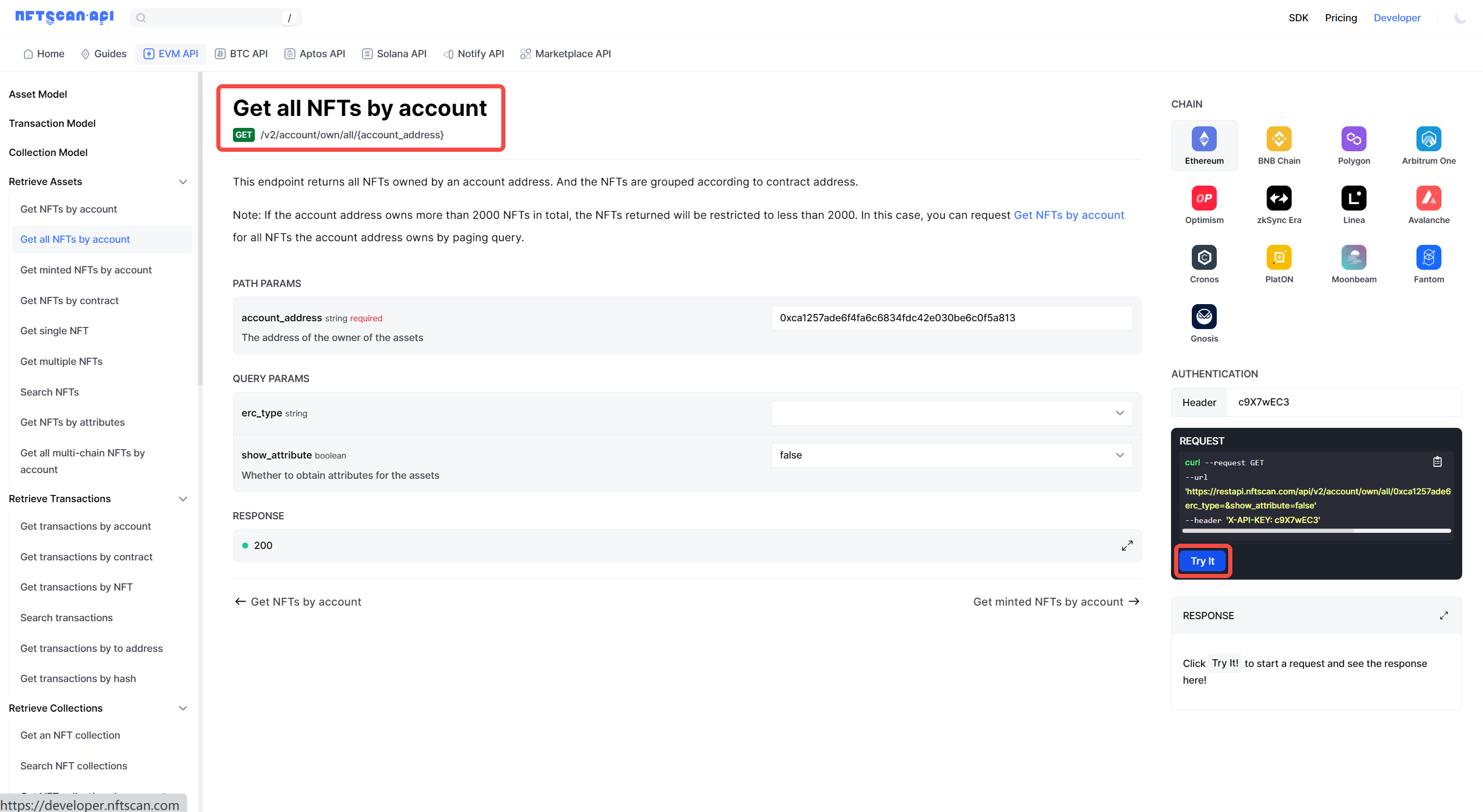This screenshot has height=812, width=1483.
Task: Expand the show_attribute boolean dropdown
Action: (x=1121, y=455)
